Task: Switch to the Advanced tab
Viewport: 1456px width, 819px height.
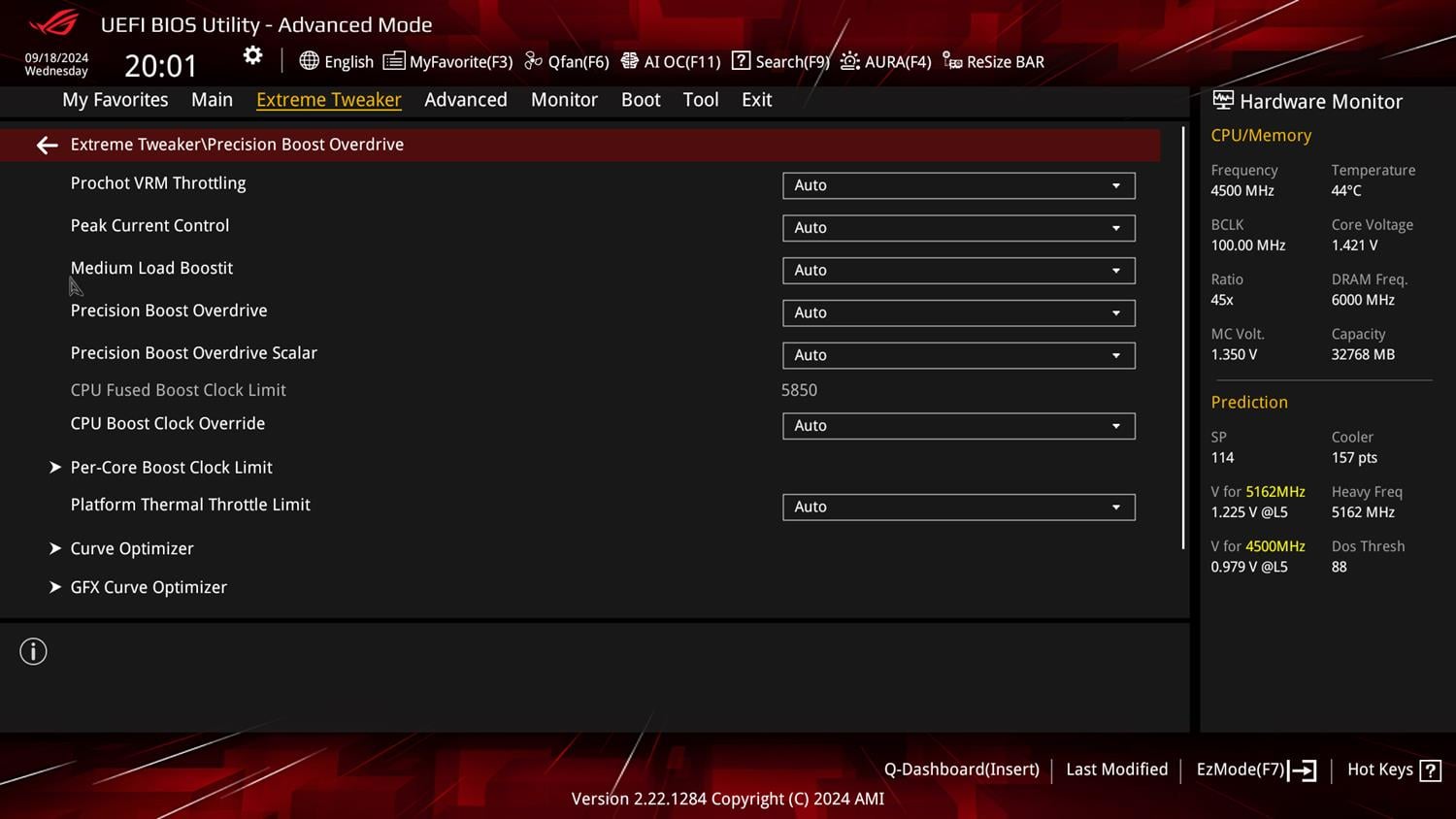Action: (x=466, y=99)
